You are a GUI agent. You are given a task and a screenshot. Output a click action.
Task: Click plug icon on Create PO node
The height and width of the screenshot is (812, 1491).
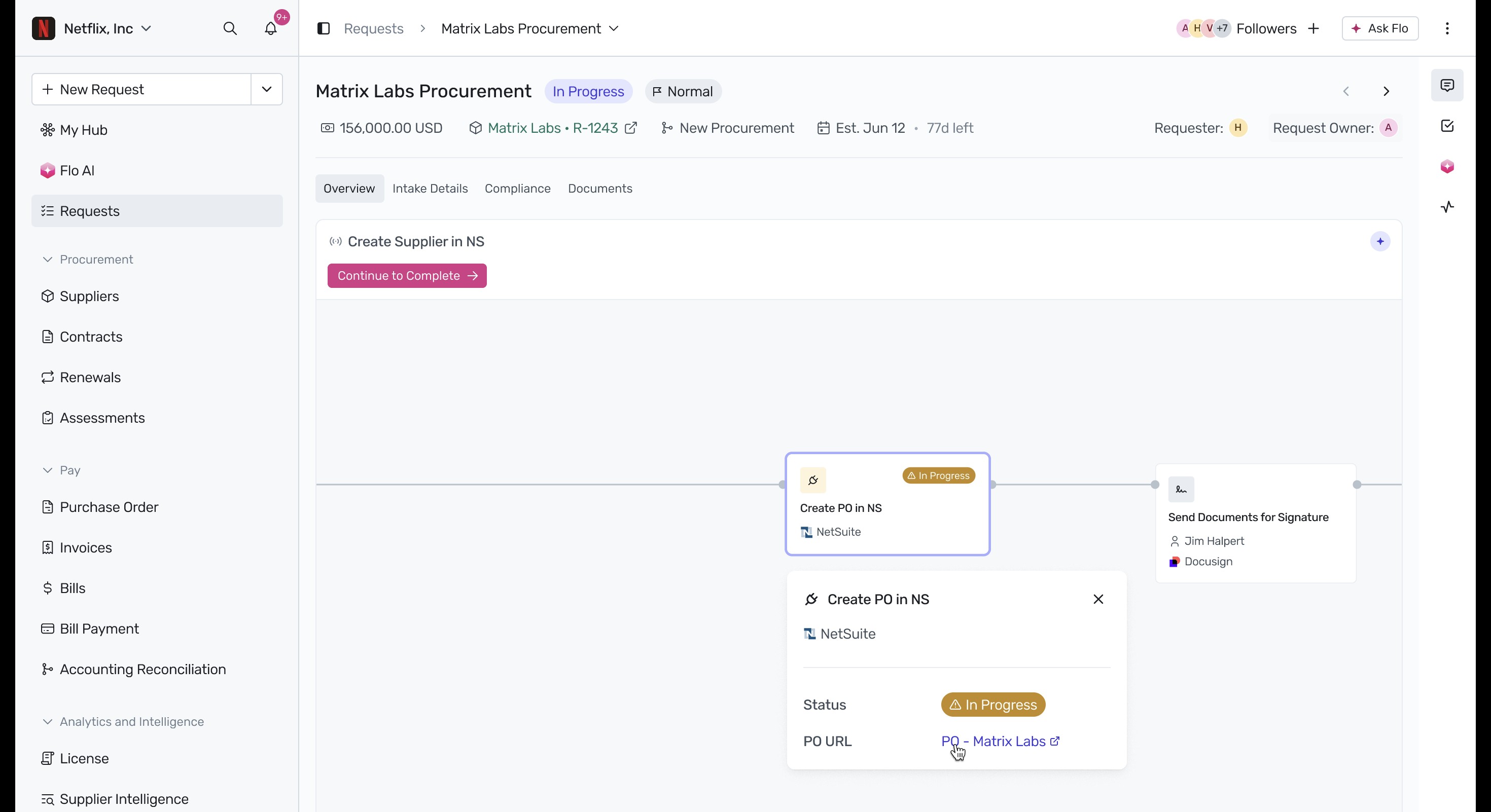(x=813, y=480)
